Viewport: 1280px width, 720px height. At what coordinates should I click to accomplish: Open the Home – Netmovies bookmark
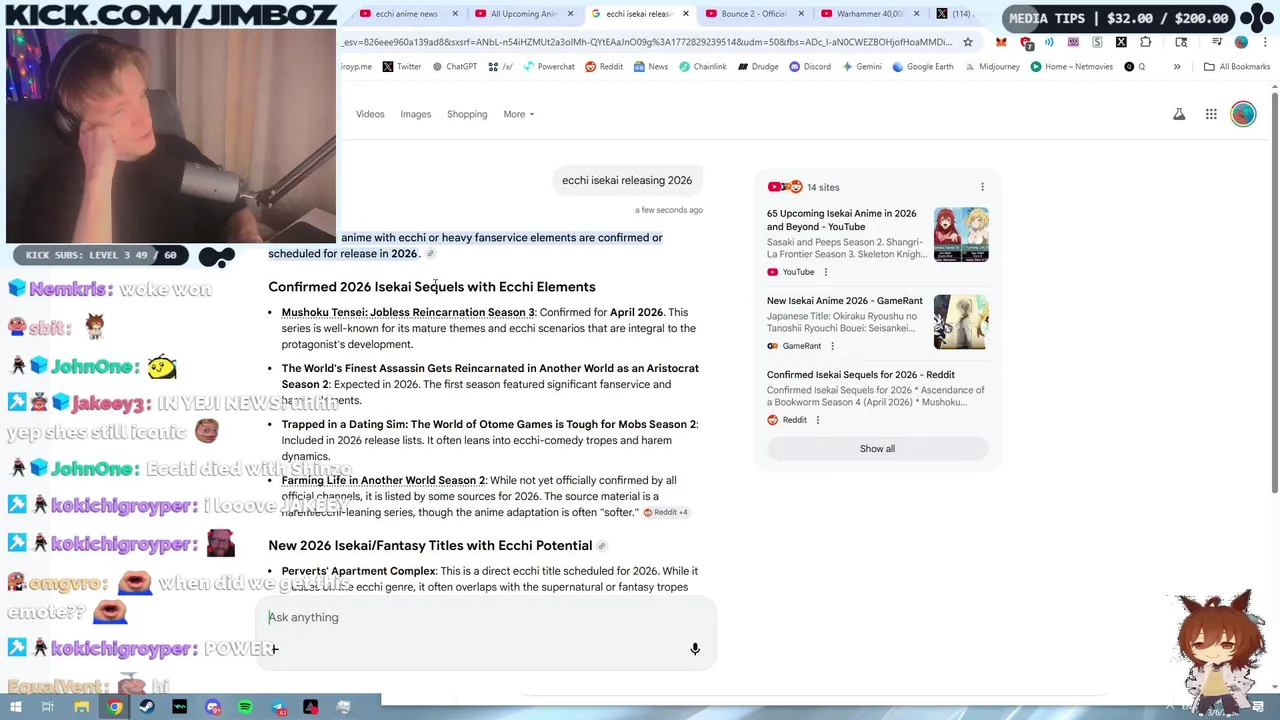coord(1071,67)
